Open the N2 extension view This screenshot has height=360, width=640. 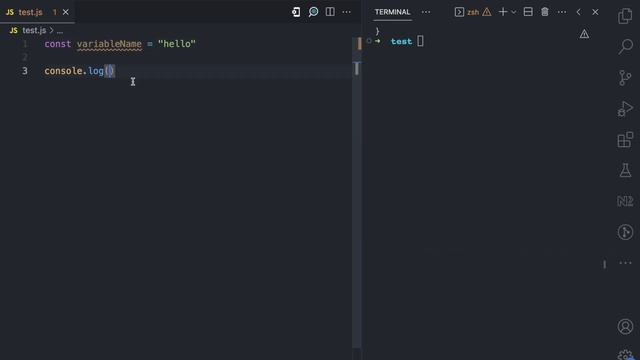tap(625, 201)
